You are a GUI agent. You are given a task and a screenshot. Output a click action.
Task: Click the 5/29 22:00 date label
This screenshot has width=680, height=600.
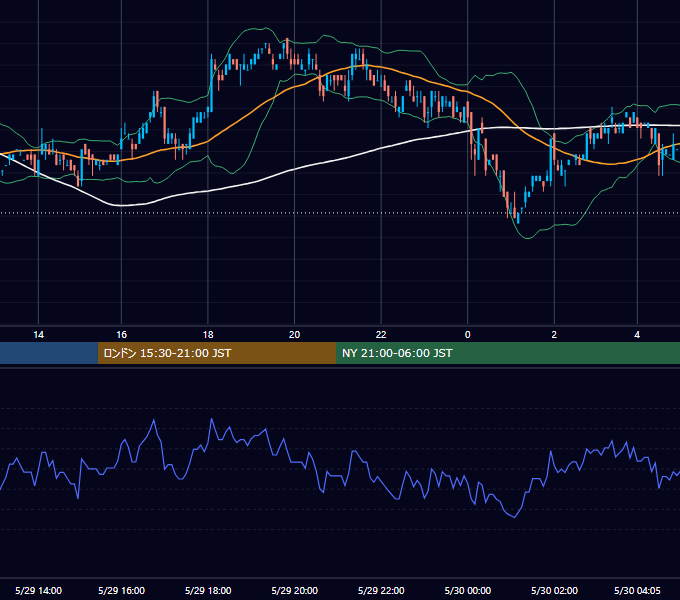[x=381, y=590]
